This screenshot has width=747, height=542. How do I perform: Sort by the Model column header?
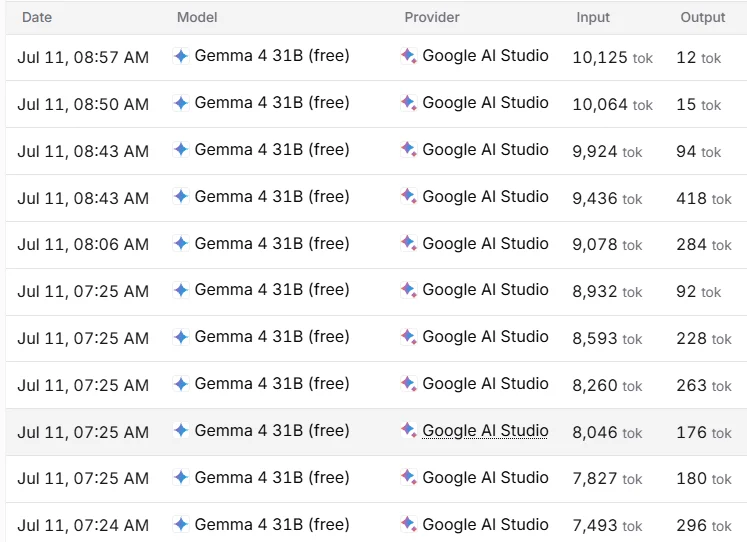coord(197,18)
